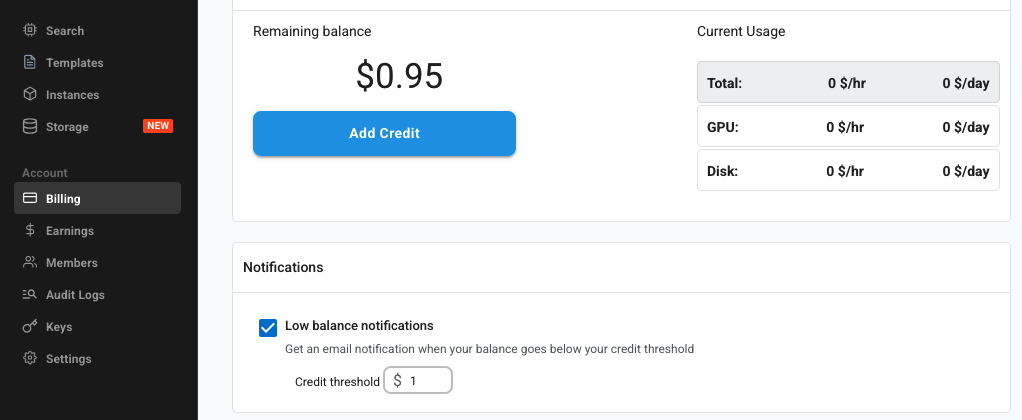Uncheck the Low balance notifications checkbox
Screen dimensions: 1022x420
[x=268, y=328]
